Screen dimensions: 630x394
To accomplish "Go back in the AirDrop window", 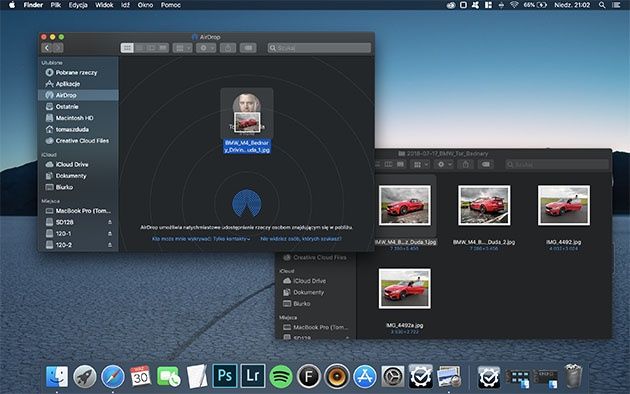I will (x=47, y=48).
